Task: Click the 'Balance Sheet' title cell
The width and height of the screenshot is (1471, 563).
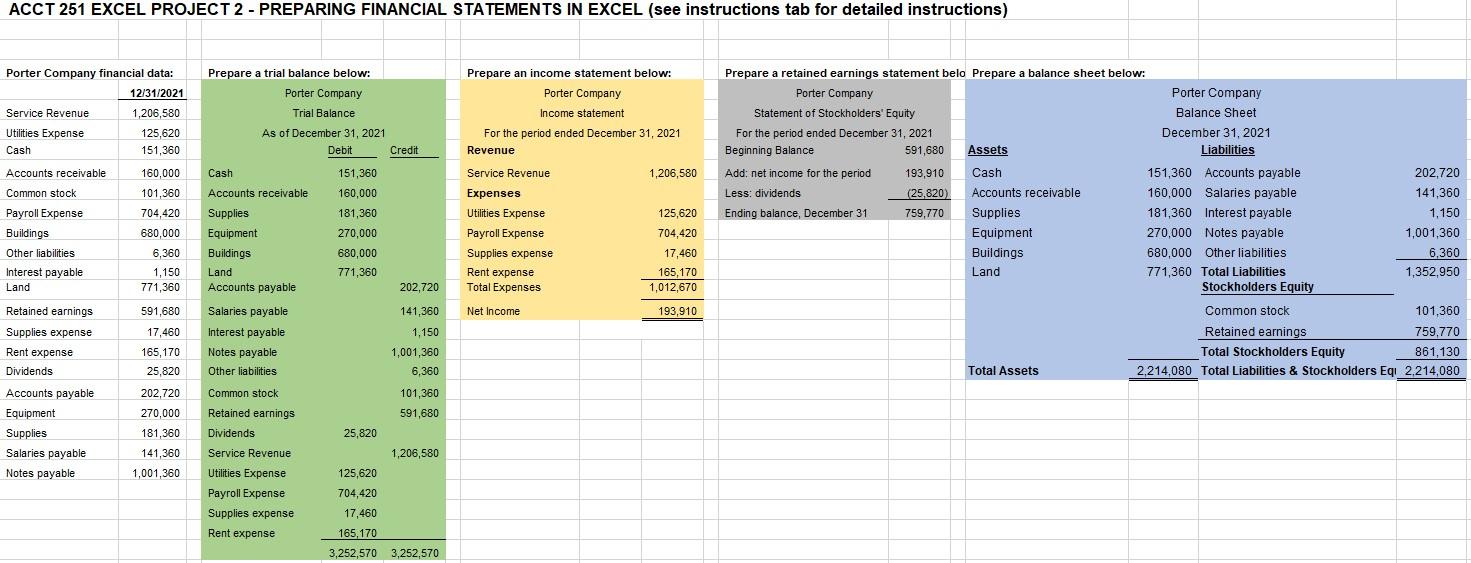Action: (x=1216, y=113)
